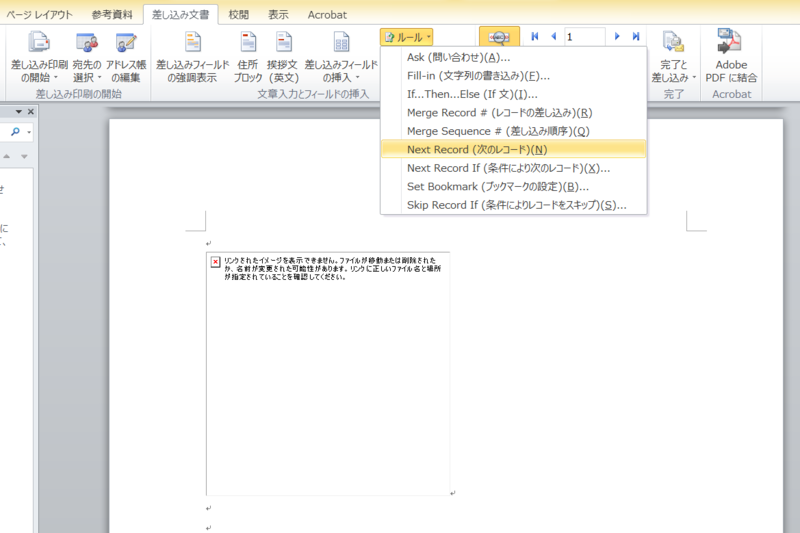Switch to the Acrobat tab
The height and width of the screenshot is (533, 800).
coord(327,15)
